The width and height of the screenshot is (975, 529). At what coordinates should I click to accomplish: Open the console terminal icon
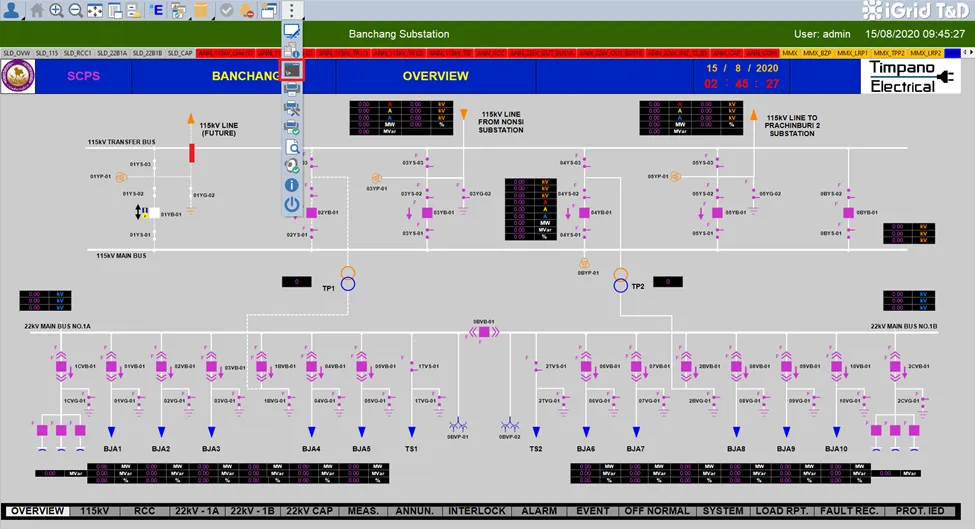(292, 70)
